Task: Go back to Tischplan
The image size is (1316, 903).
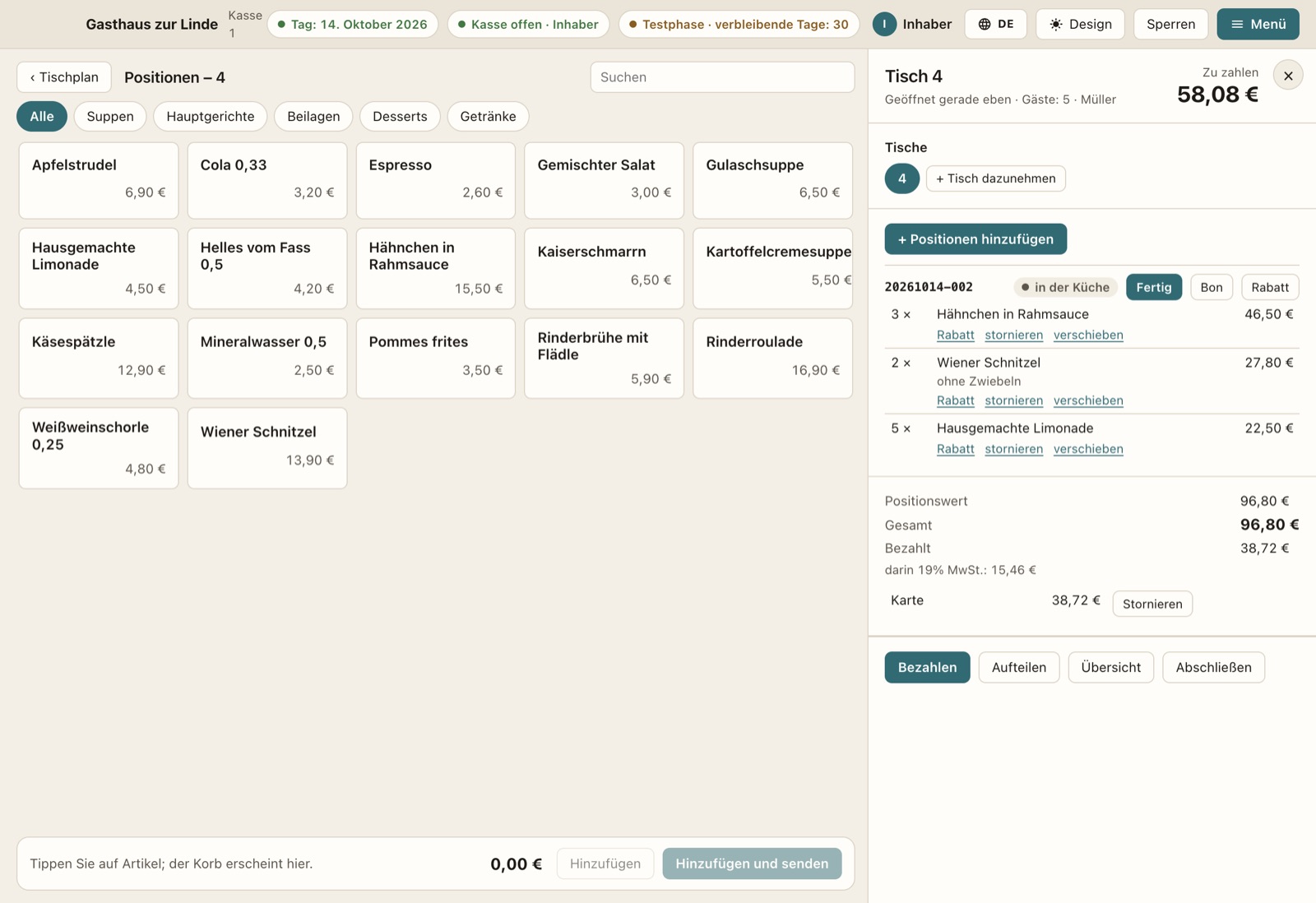Action: 64,77
